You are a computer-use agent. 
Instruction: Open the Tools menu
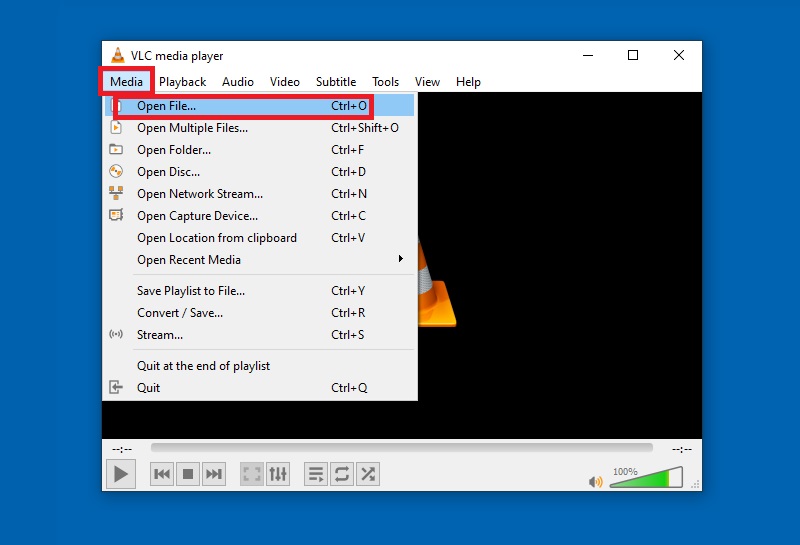385,82
